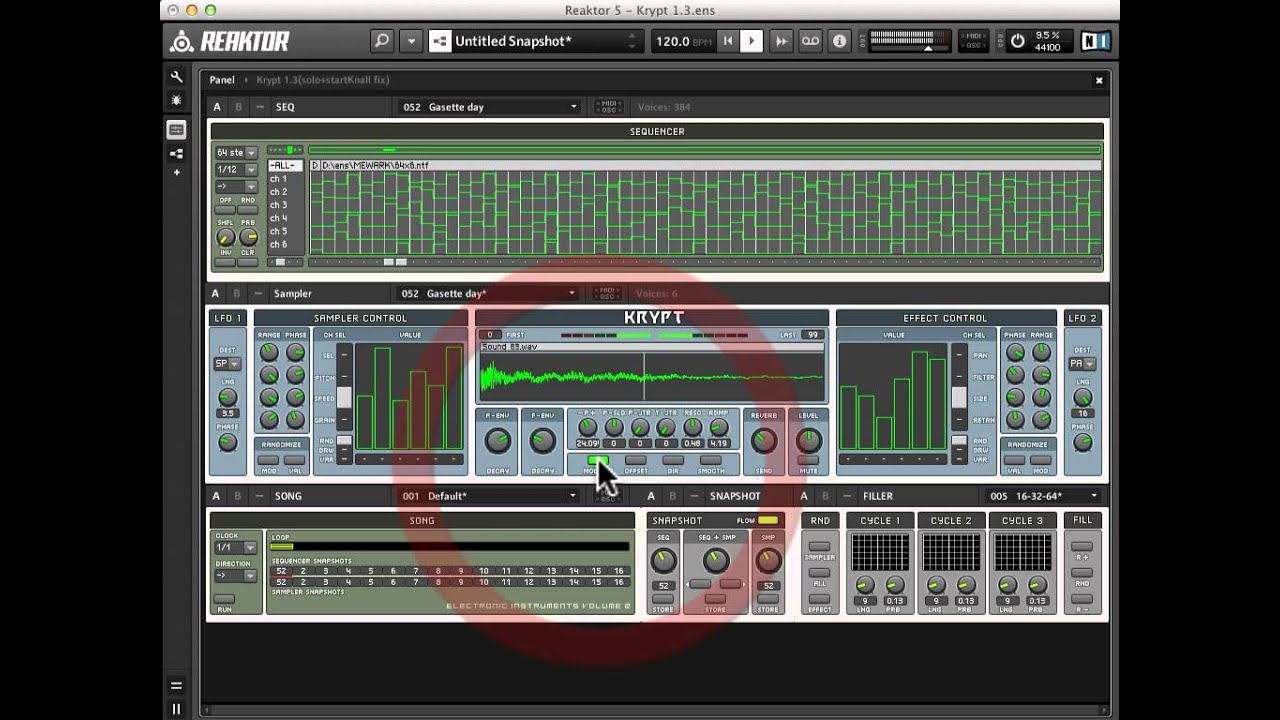
Task: Toggle the tape recorder icon
Action: coord(810,41)
